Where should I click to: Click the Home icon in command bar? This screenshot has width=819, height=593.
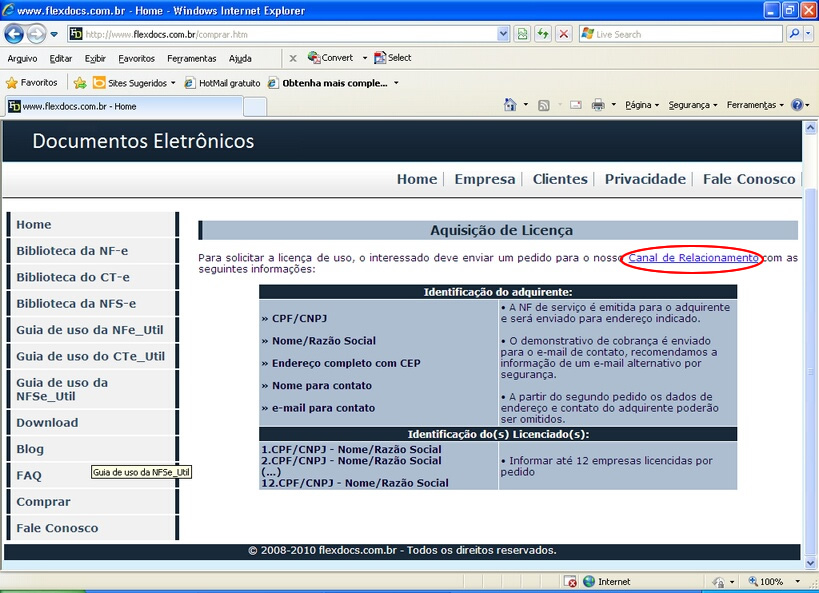pos(510,105)
